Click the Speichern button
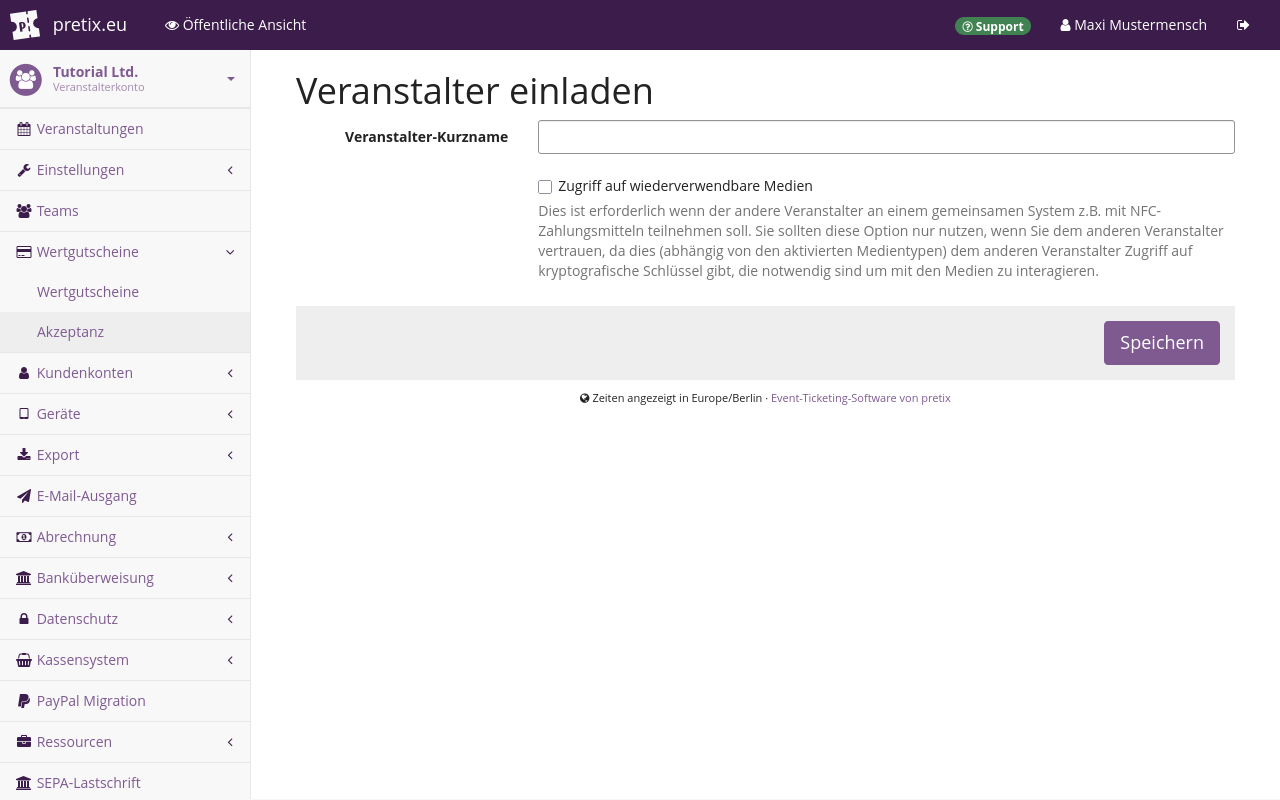 click(1161, 343)
